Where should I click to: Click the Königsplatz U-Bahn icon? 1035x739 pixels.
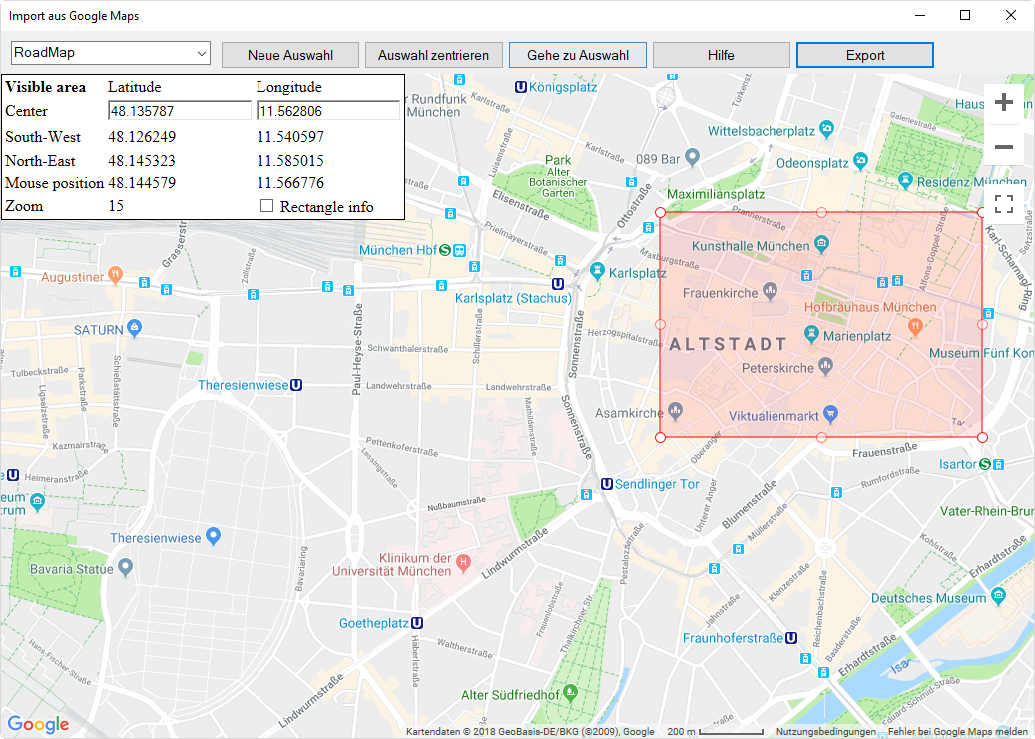[x=521, y=87]
